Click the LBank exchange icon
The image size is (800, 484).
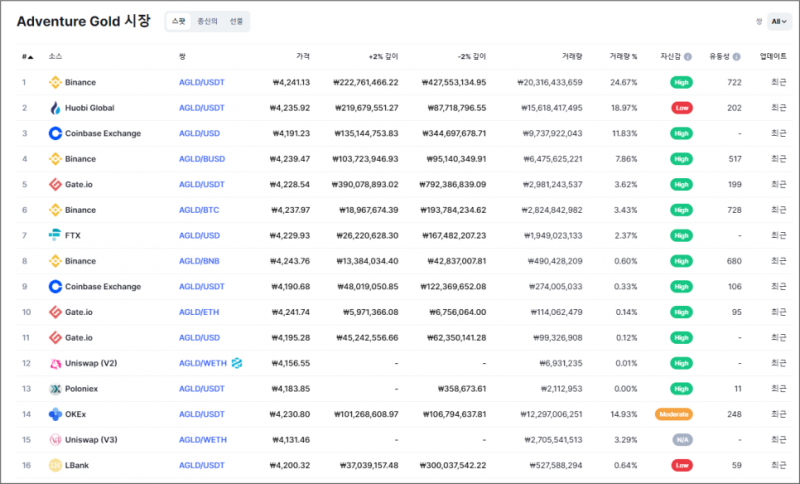tap(55, 465)
